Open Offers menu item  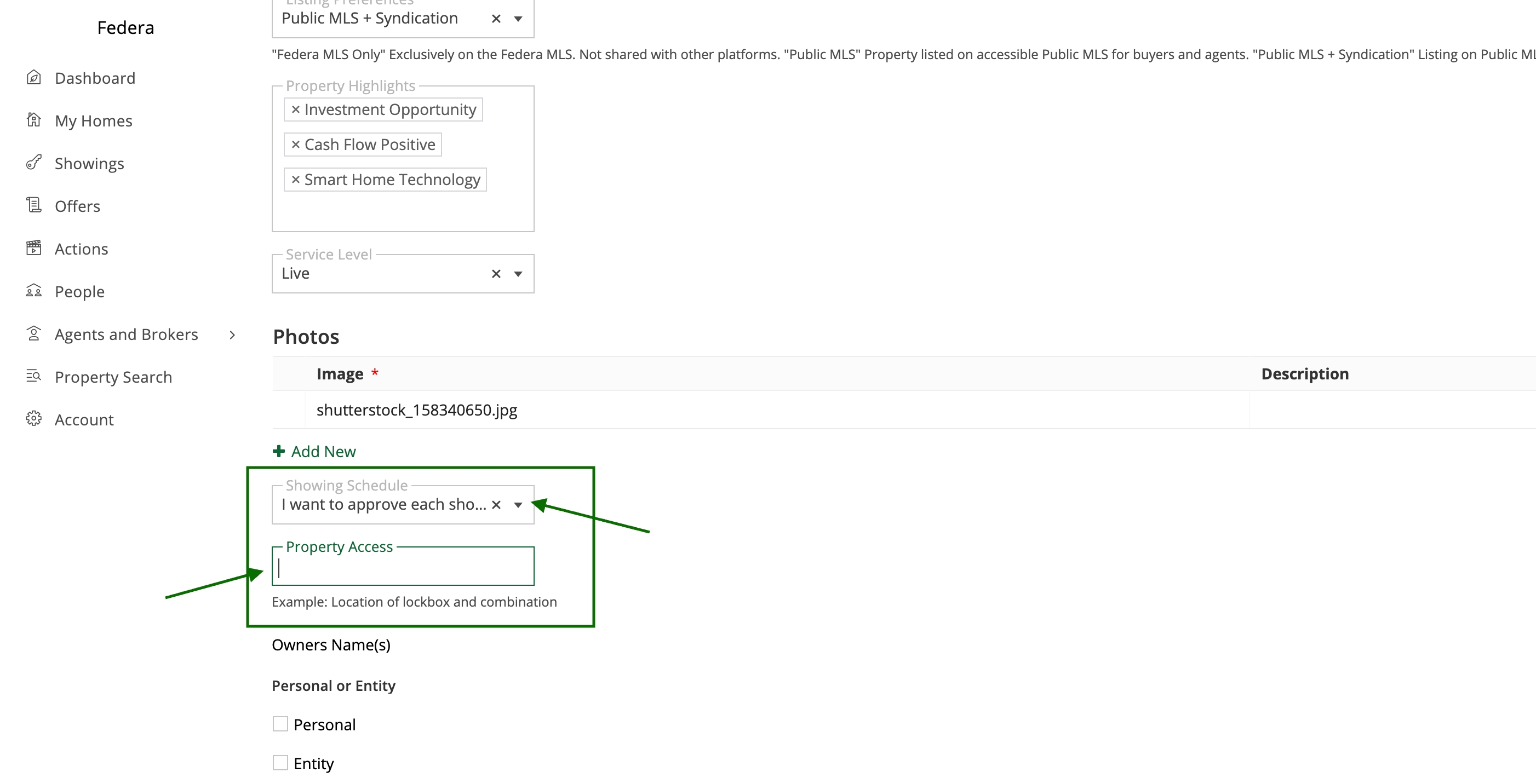coord(78,206)
